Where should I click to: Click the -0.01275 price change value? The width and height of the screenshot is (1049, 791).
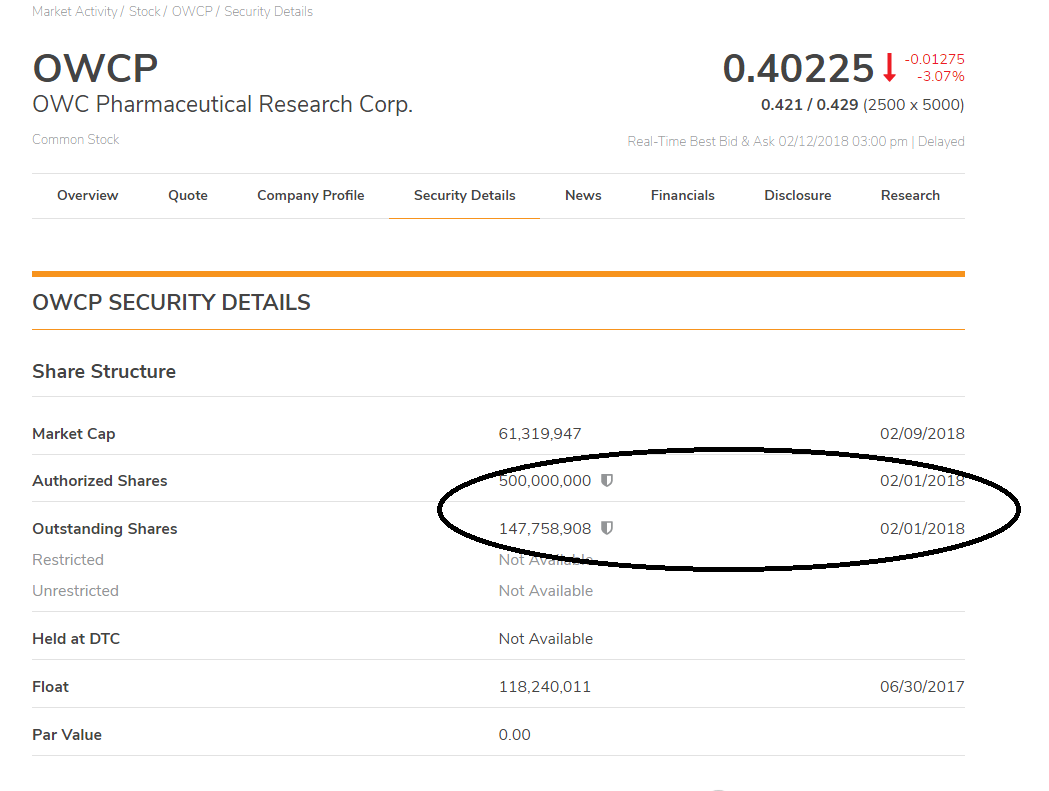point(935,59)
